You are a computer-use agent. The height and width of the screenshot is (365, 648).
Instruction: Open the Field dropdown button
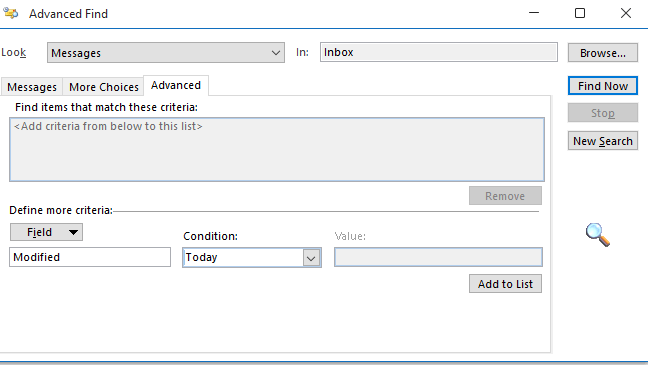click(46, 232)
